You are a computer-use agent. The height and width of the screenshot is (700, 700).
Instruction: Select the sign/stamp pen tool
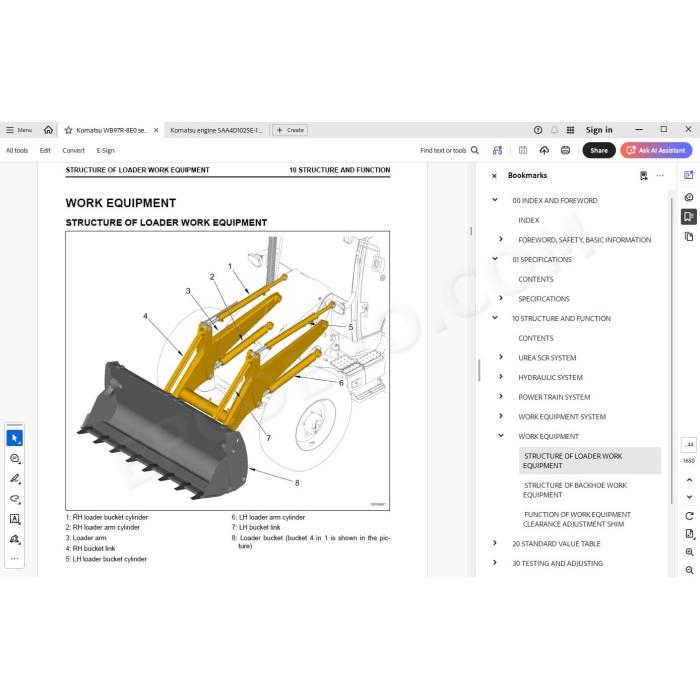(14, 539)
